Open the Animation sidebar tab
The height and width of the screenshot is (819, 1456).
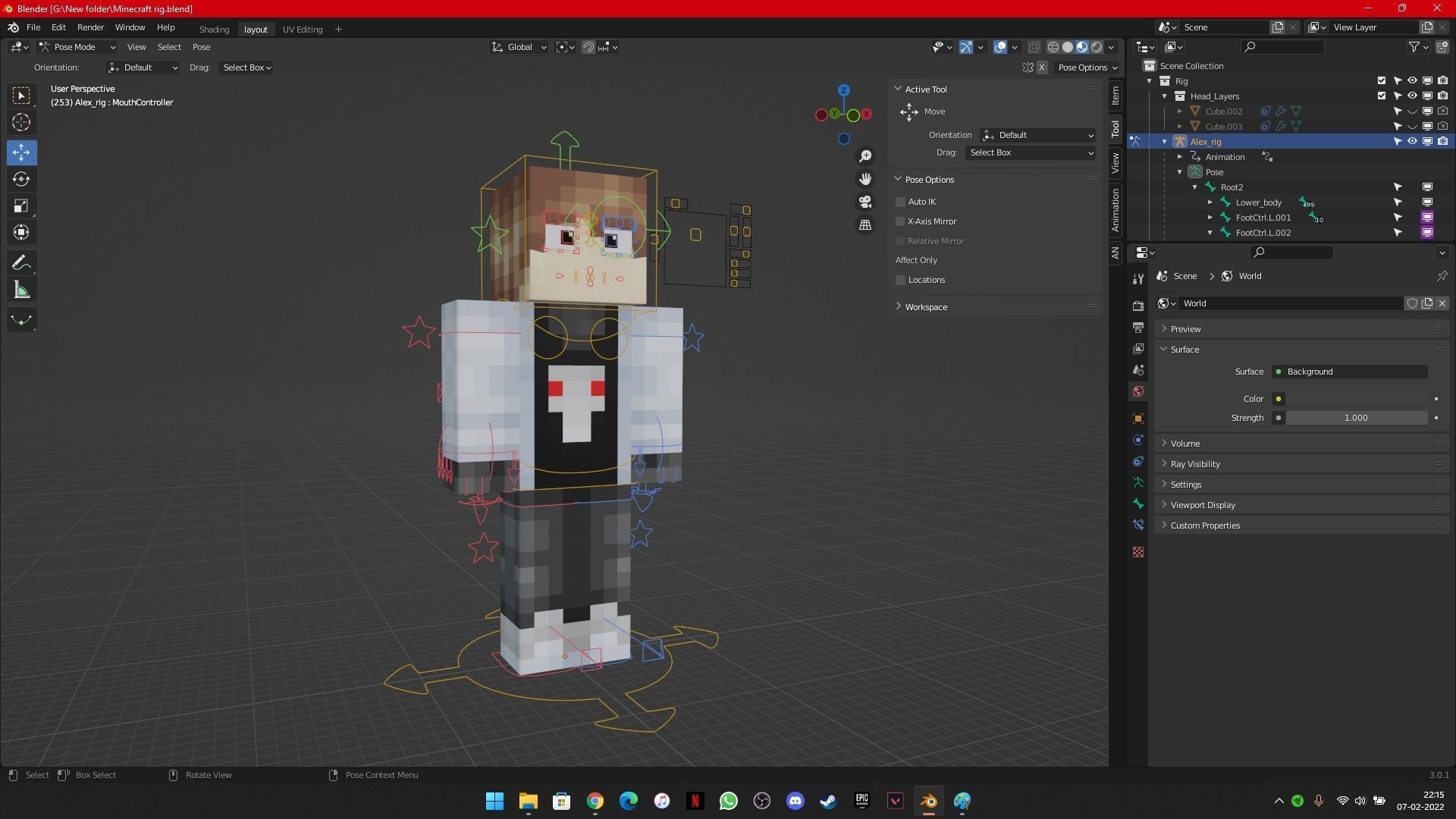pyautogui.click(x=1115, y=211)
